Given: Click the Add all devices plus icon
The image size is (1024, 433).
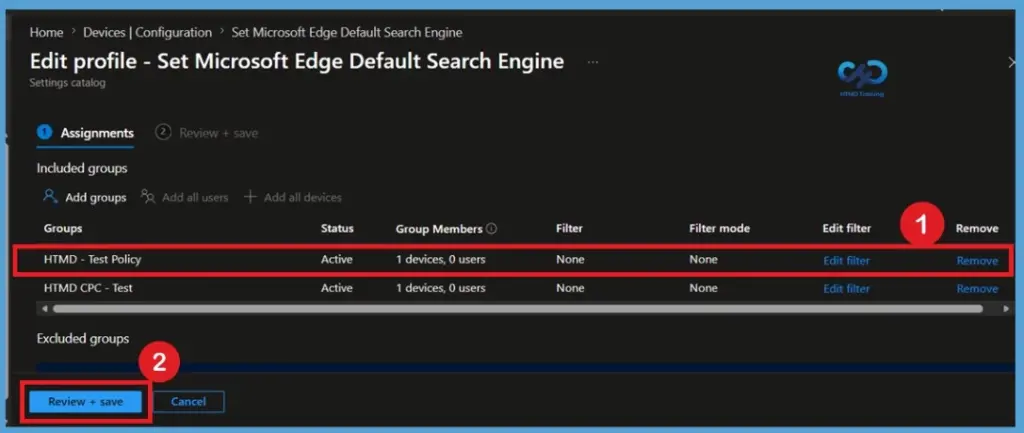Looking at the screenshot, I should (249, 197).
